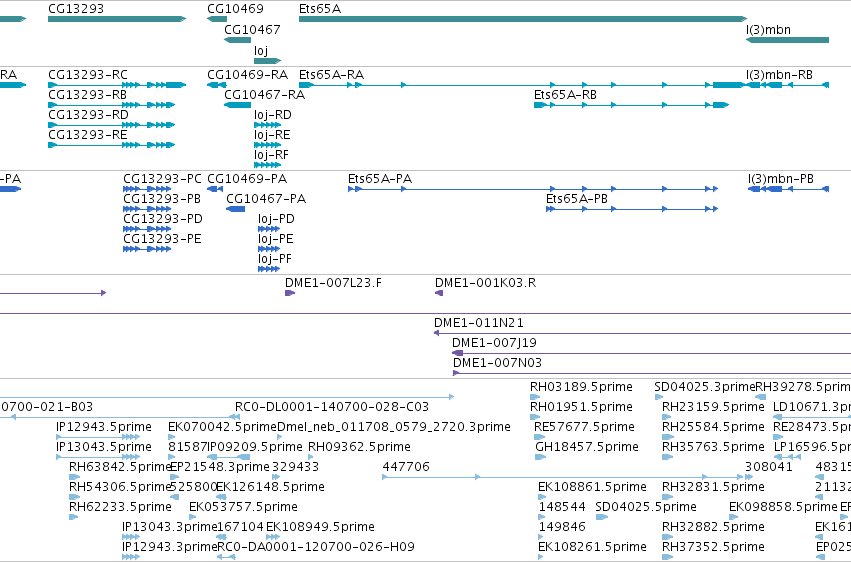The width and height of the screenshot is (851, 562).
Task: Select EST RH01951.5prime
Action: [581, 407]
